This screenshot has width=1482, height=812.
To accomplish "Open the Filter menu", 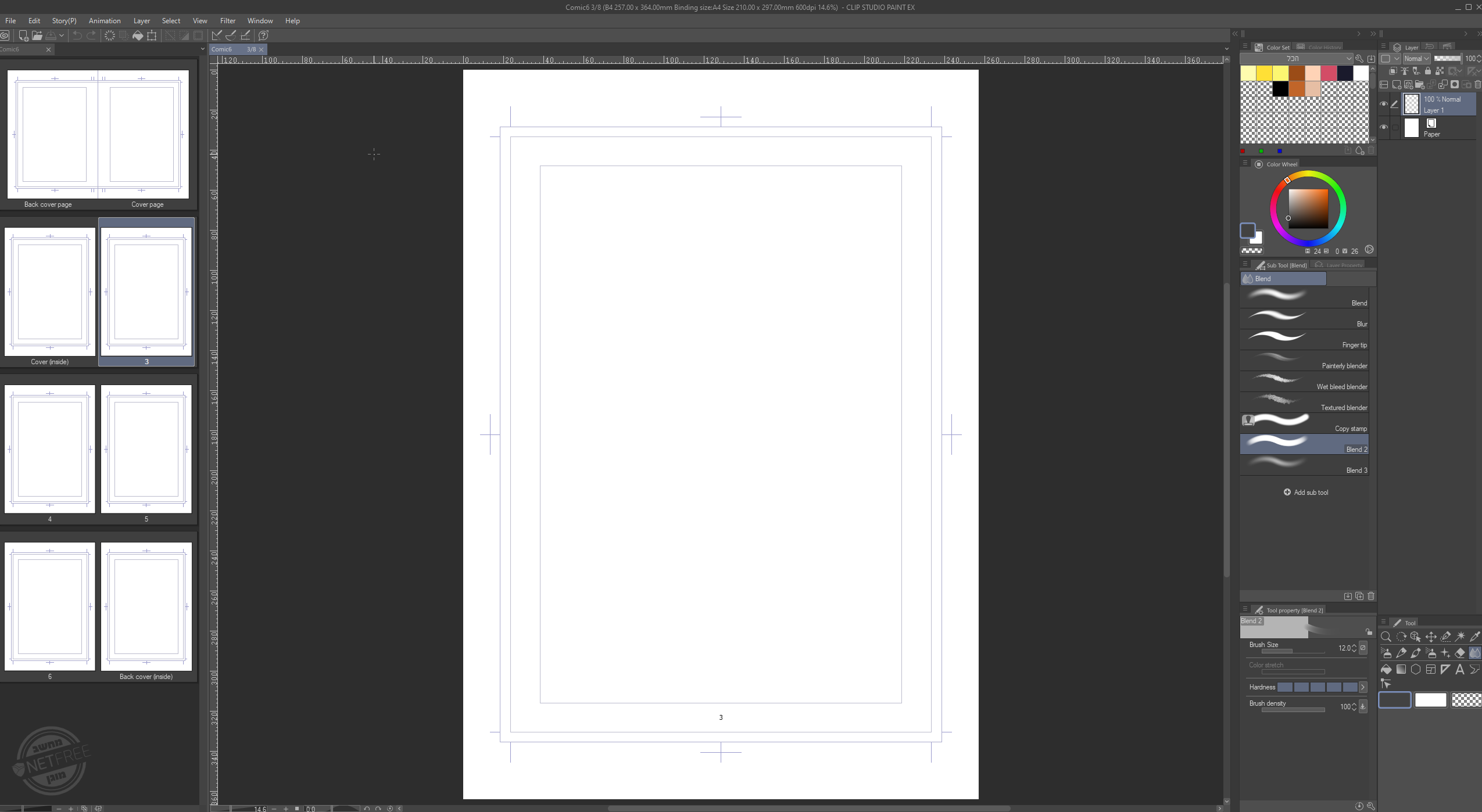I will pyautogui.click(x=227, y=20).
